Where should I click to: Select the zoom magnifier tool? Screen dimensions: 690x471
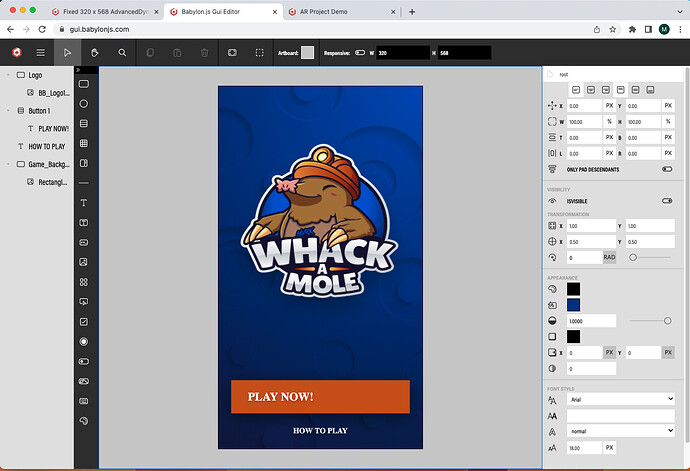122,53
